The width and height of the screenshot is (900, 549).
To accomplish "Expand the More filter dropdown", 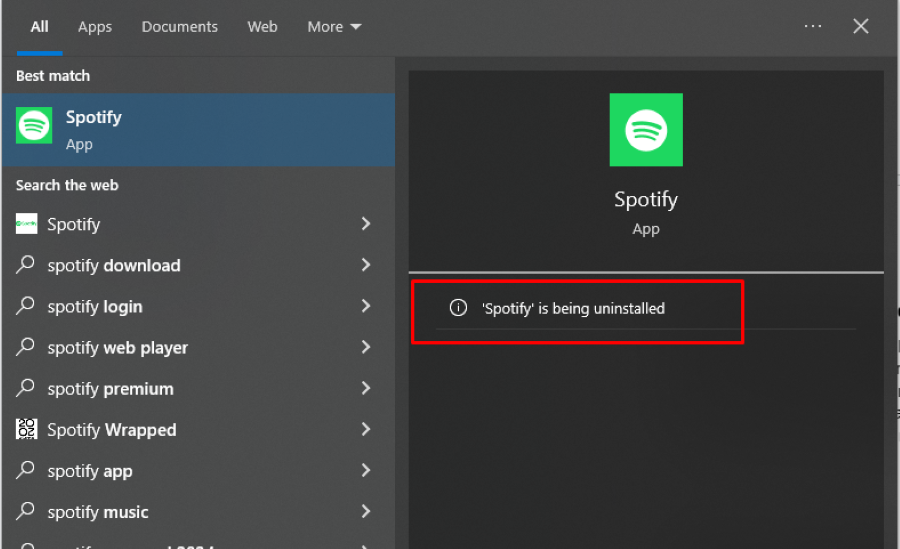I will pyautogui.click(x=334, y=27).
